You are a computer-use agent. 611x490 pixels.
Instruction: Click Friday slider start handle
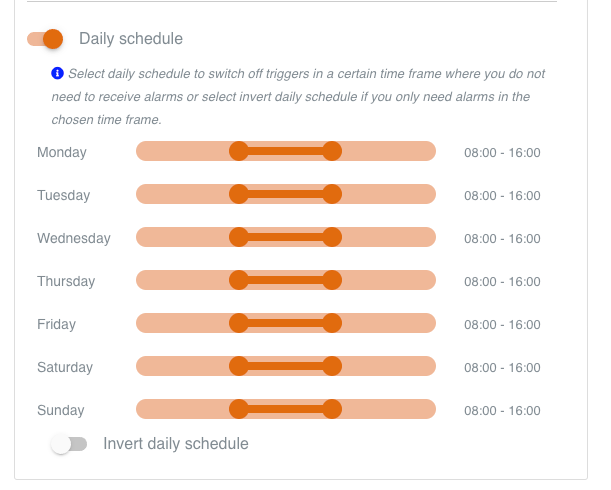(238, 323)
